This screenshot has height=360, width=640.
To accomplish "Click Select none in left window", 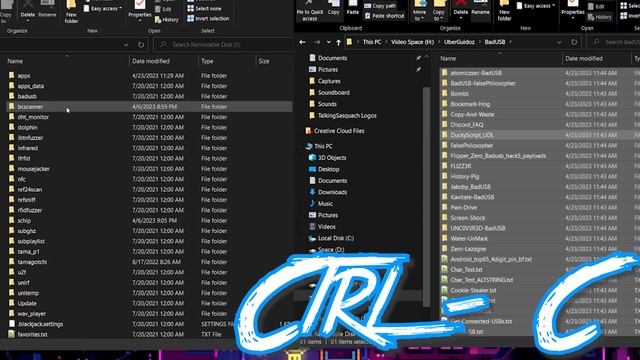I will (204, 9).
